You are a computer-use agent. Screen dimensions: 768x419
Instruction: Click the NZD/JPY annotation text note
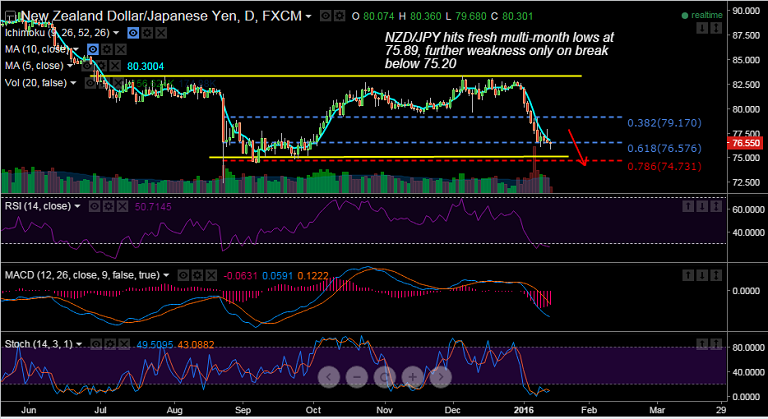click(x=499, y=50)
